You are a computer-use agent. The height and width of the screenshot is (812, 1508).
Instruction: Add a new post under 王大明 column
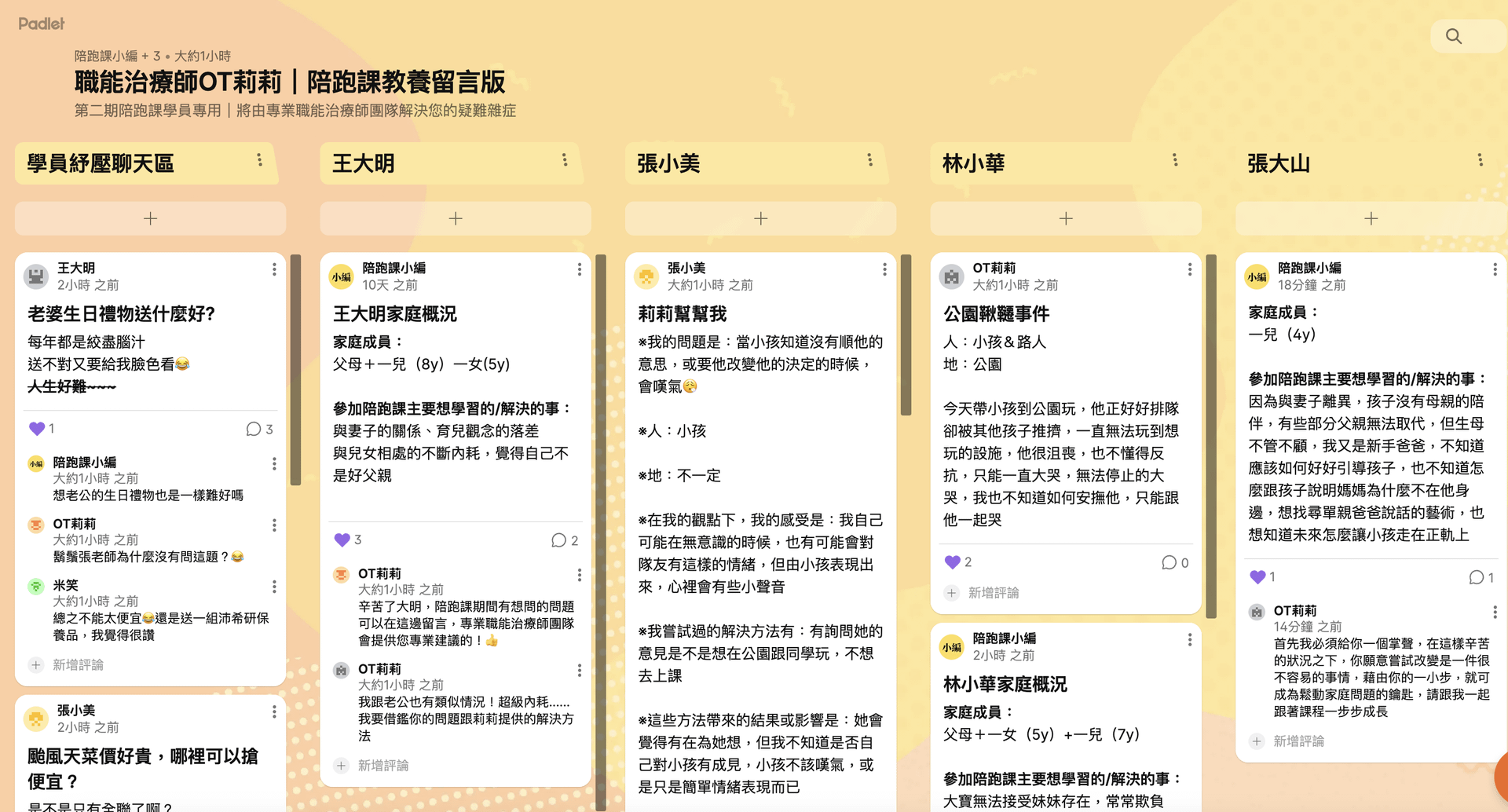click(x=456, y=218)
